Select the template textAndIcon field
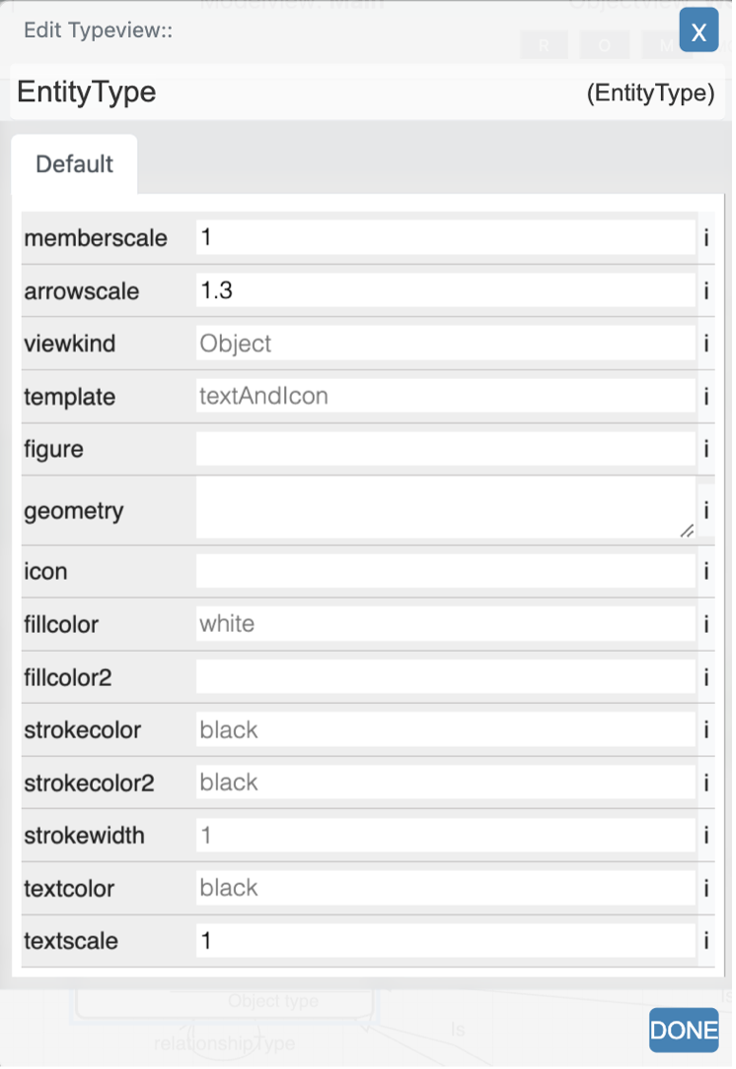736x1069 pixels. coord(446,395)
